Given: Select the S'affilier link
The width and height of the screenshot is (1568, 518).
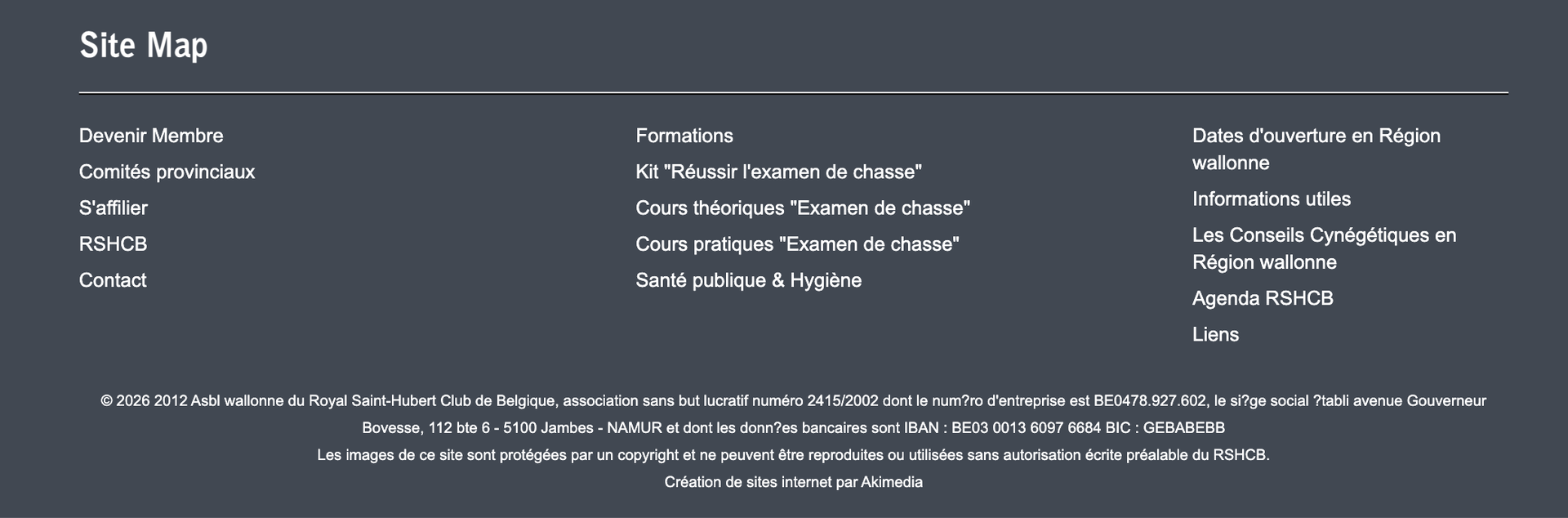Looking at the screenshot, I should pos(114,208).
